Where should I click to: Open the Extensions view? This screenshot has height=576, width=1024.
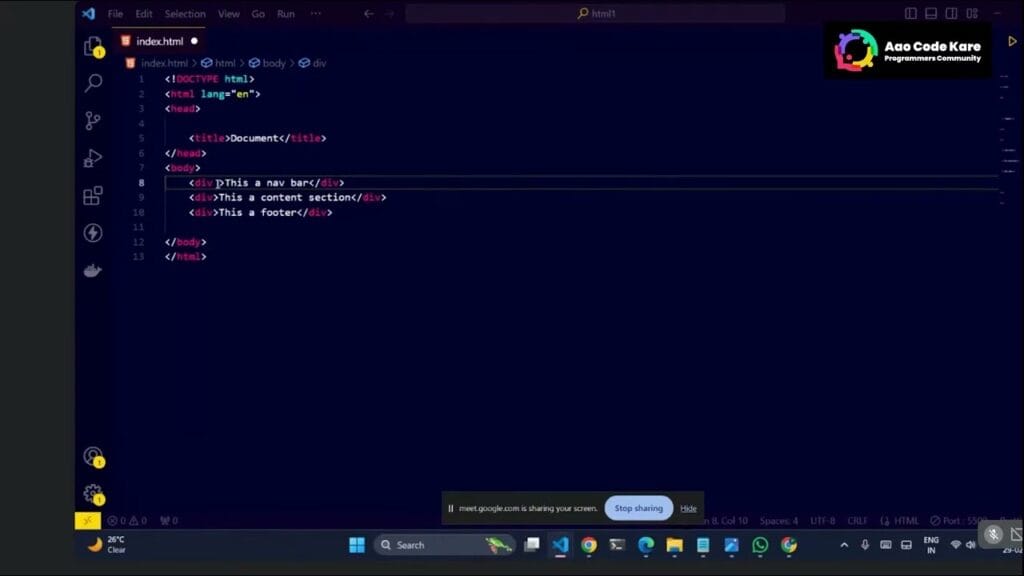click(93, 196)
